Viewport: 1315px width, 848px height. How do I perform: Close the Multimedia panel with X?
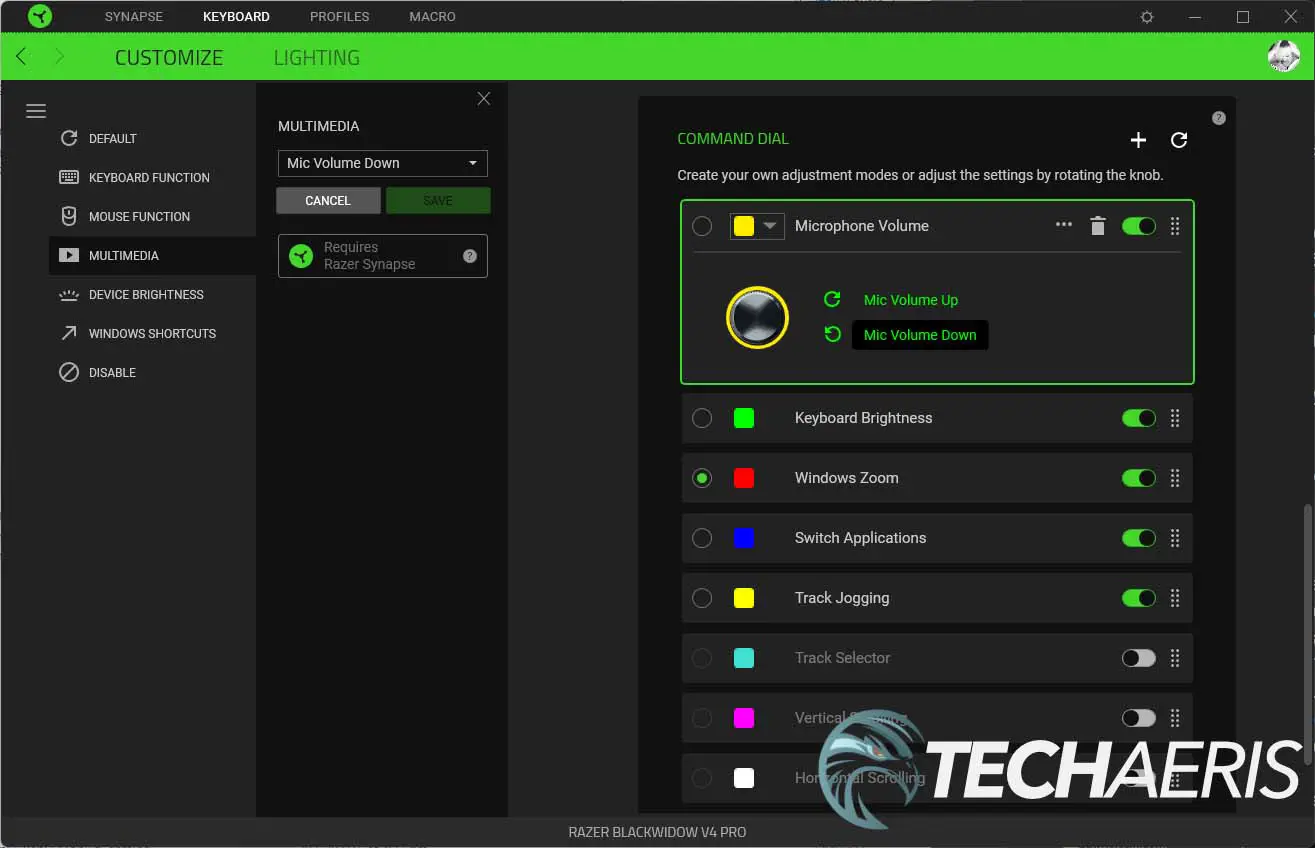tap(484, 98)
